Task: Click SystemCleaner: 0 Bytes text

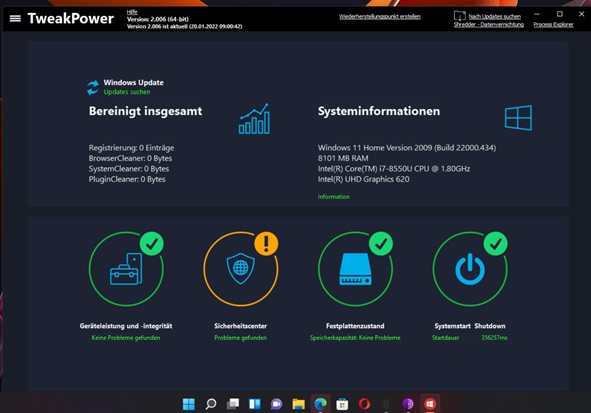Action: (129, 169)
